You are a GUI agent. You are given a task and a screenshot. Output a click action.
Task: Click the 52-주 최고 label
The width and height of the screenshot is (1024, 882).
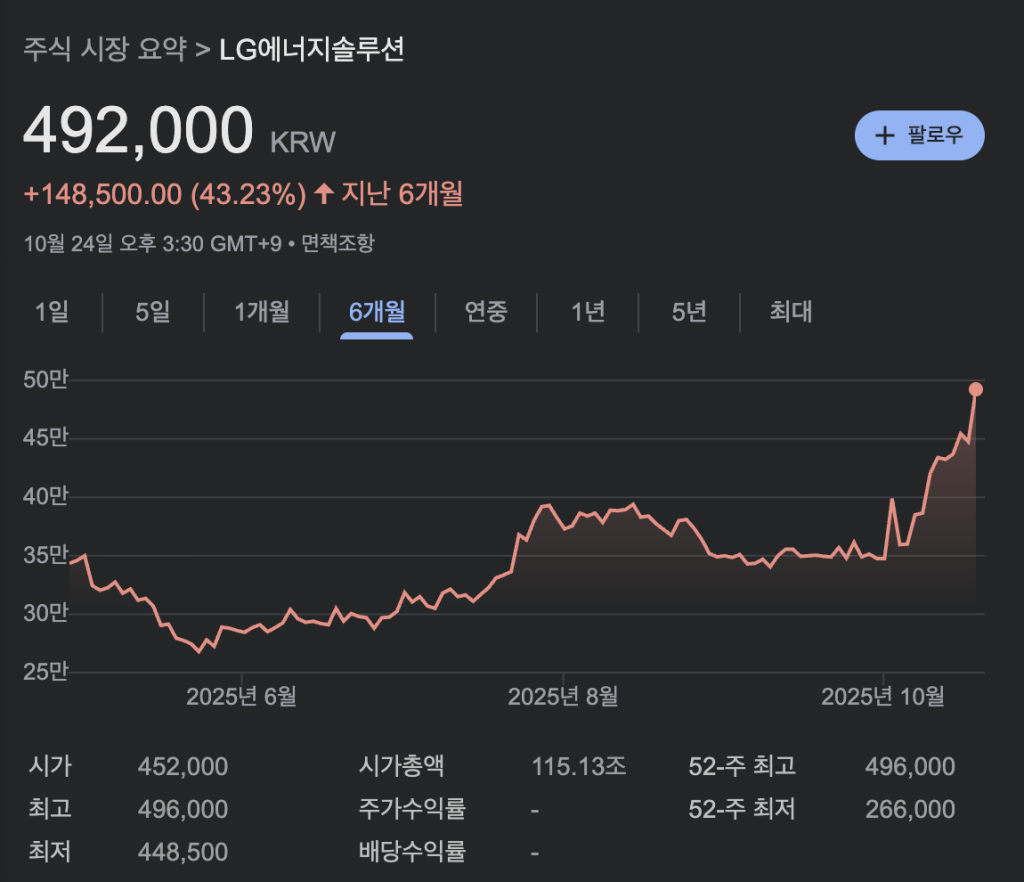click(x=742, y=767)
